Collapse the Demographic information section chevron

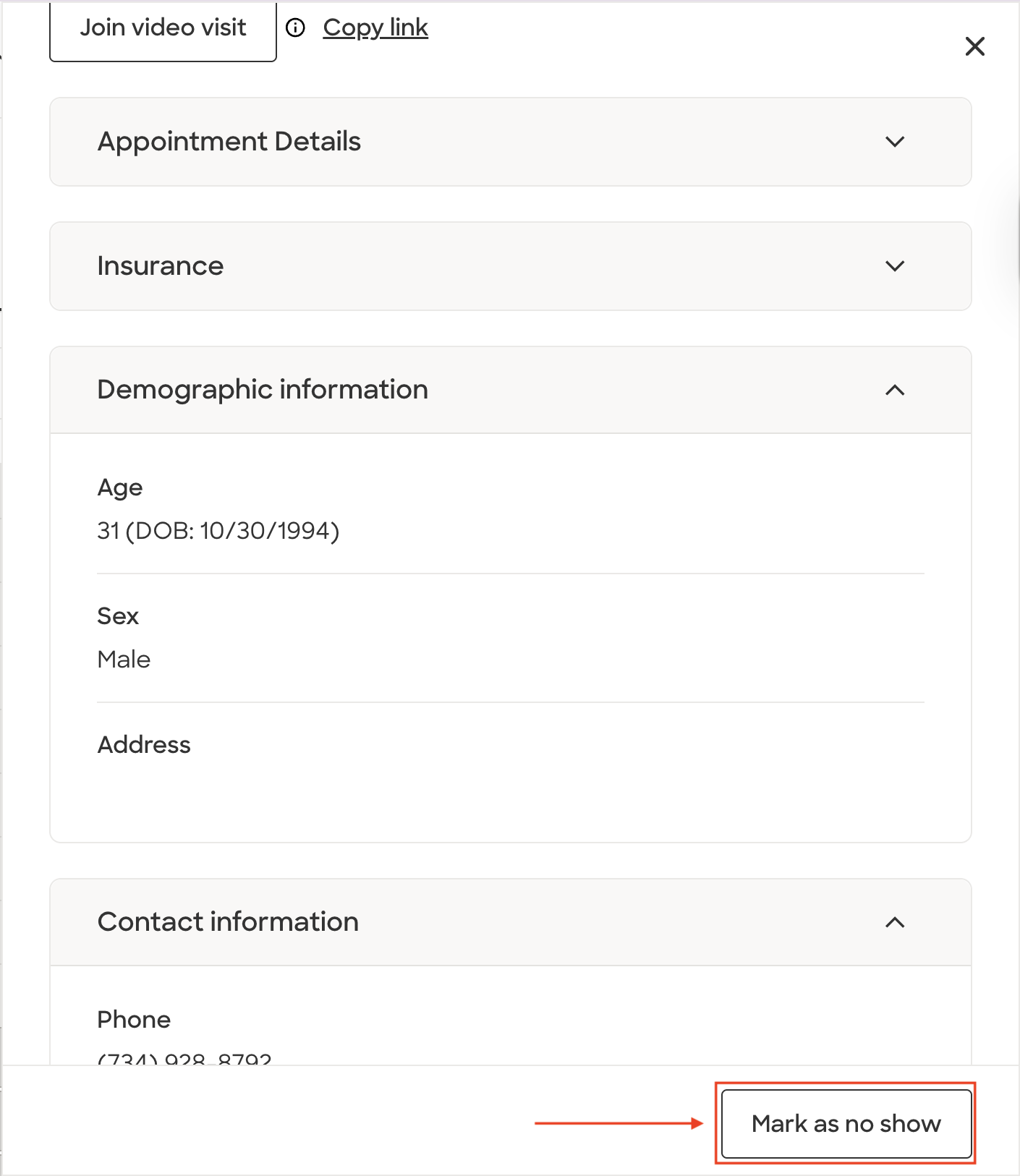click(895, 391)
